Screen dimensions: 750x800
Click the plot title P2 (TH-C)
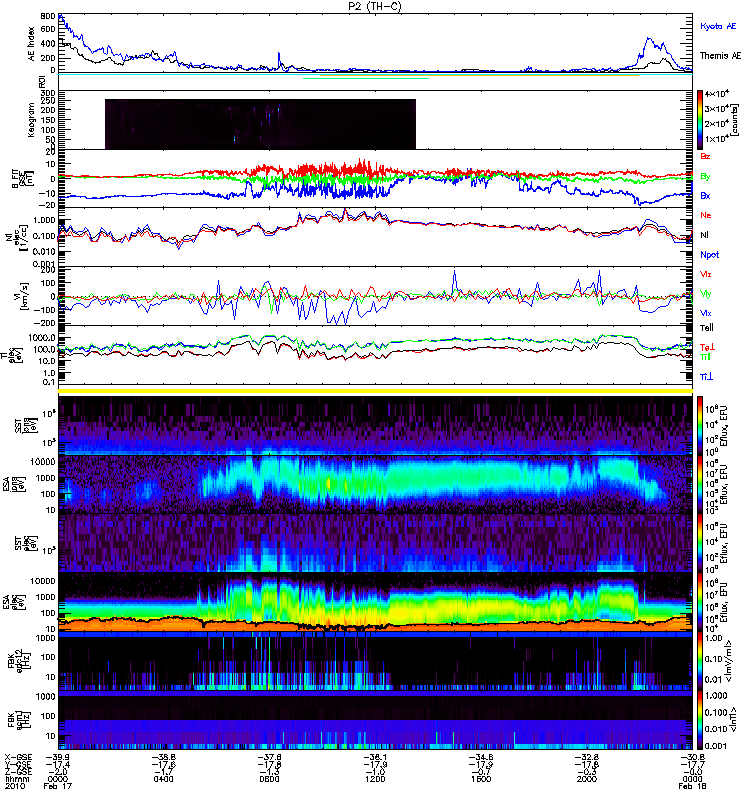(374, 6)
